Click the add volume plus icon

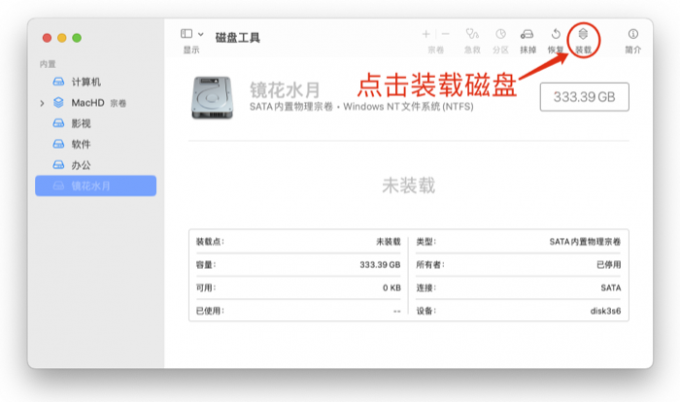click(x=426, y=34)
